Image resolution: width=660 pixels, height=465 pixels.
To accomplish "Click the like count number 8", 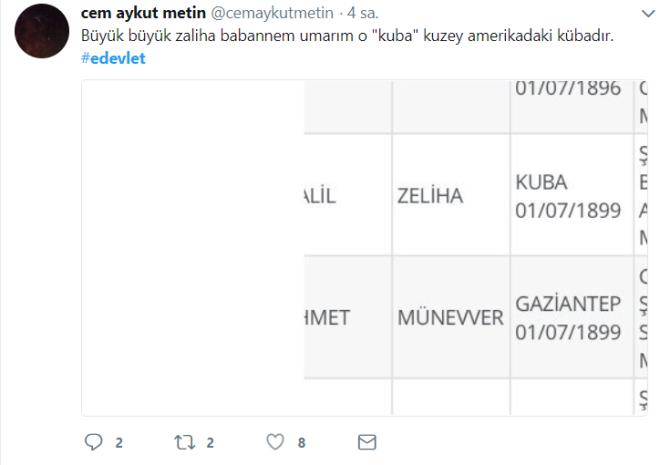I will pyautogui.click(x=301, y=442).
